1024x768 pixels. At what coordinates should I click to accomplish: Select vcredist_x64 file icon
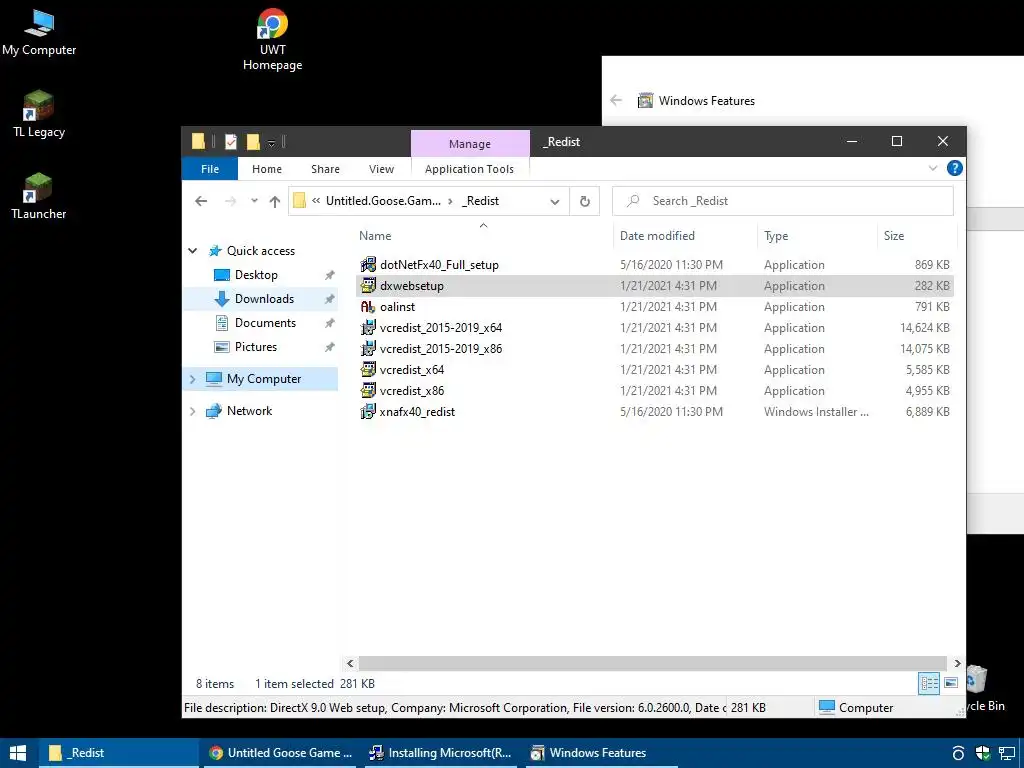pos(368,369)
